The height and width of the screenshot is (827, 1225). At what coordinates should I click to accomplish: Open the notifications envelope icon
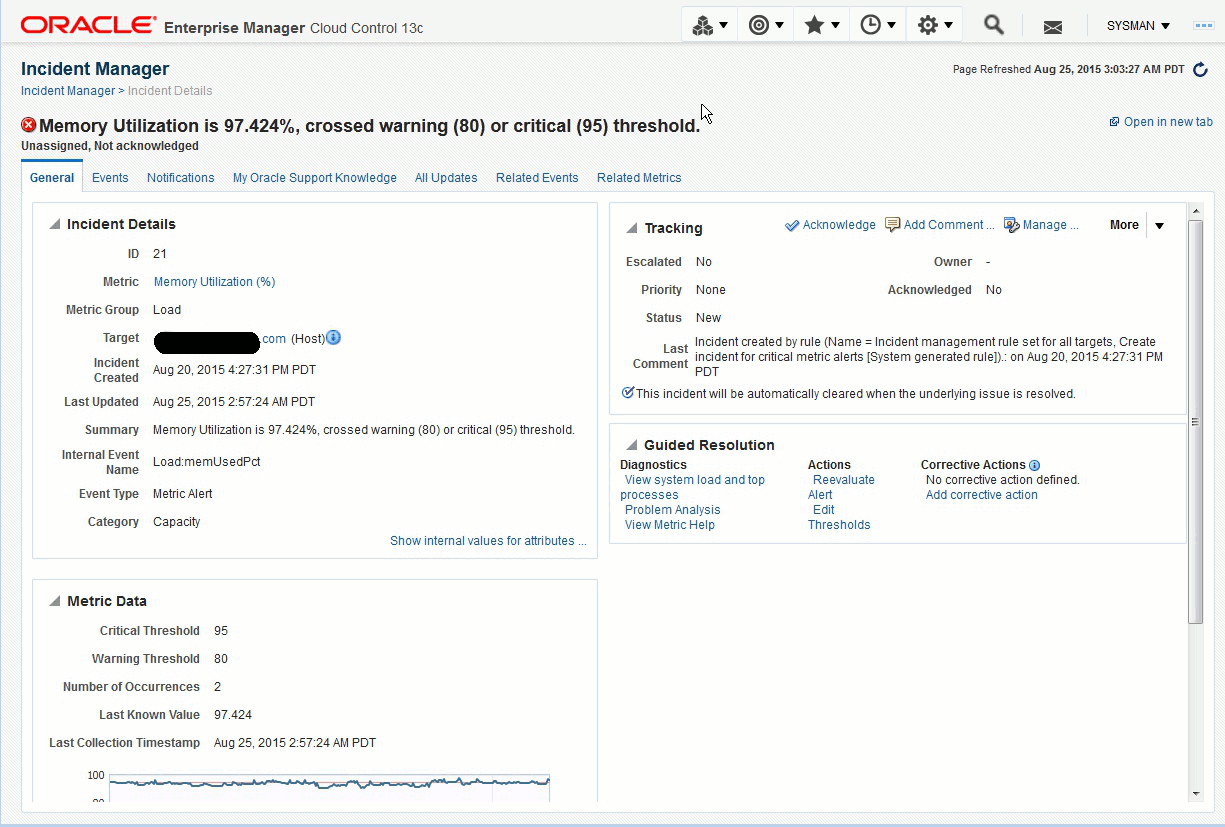click(x=1052, y=27)
